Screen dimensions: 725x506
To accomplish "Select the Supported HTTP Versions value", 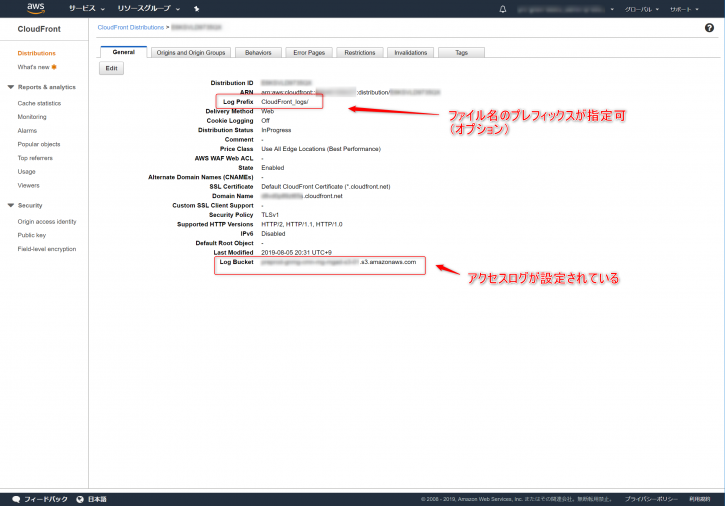I will click(302, 224).
